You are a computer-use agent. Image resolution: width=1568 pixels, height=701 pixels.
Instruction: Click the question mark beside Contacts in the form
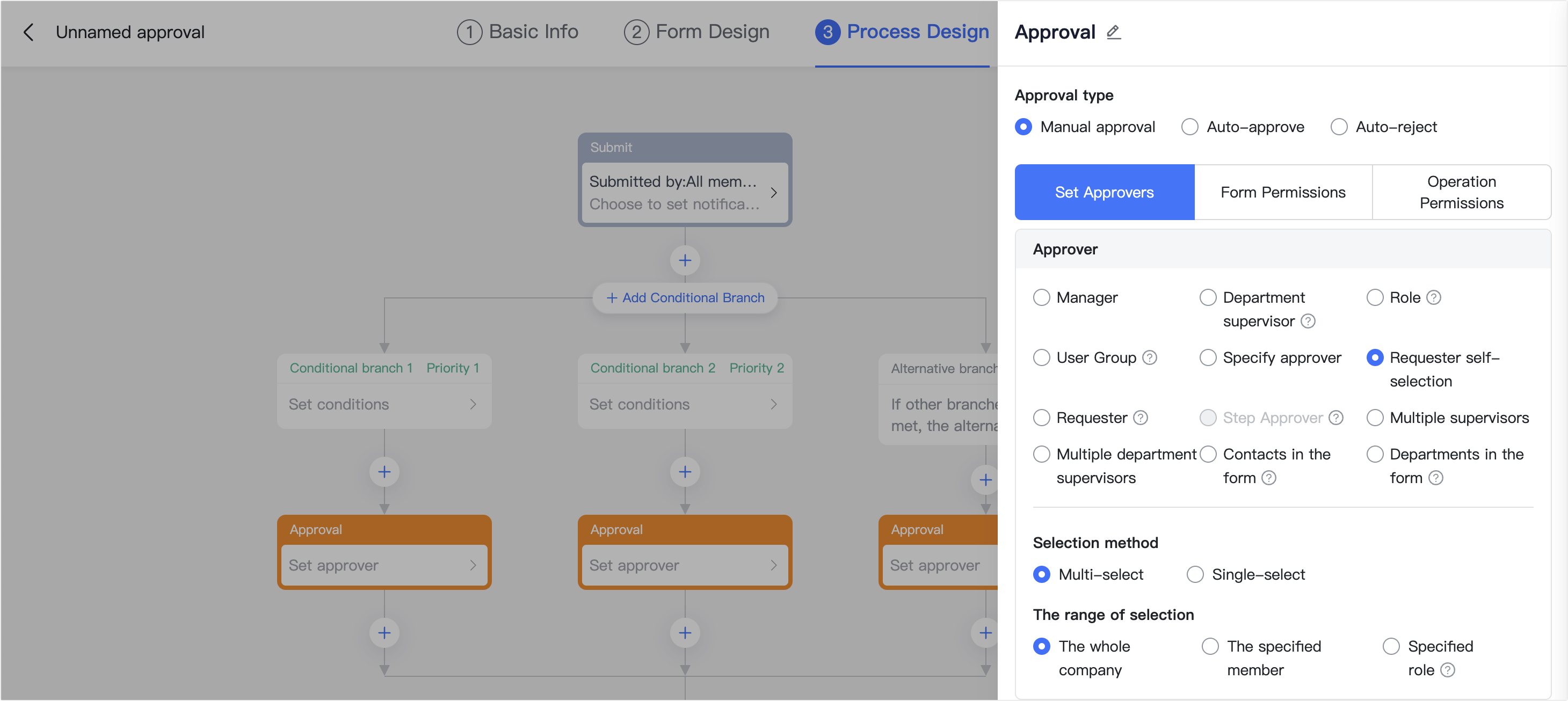pyautogui.click(x=1269, y=478)
